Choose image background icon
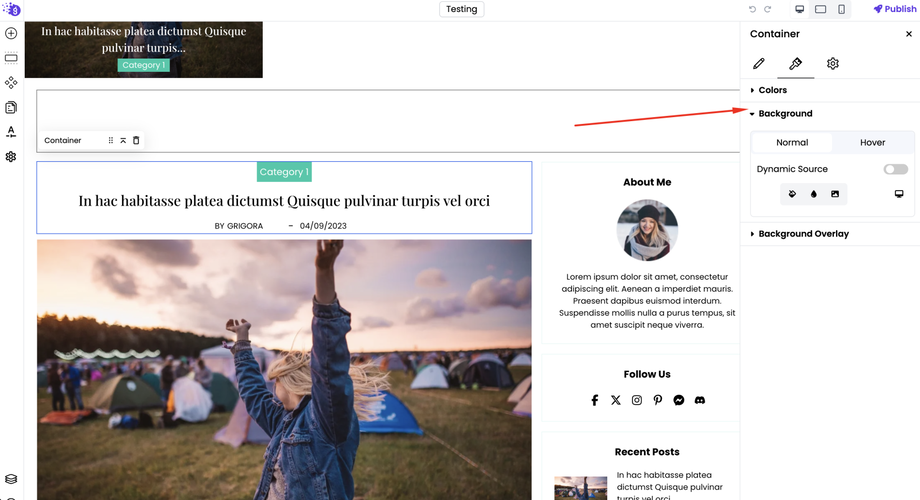Viewport: 920px width, 500px height. (835, 194)
